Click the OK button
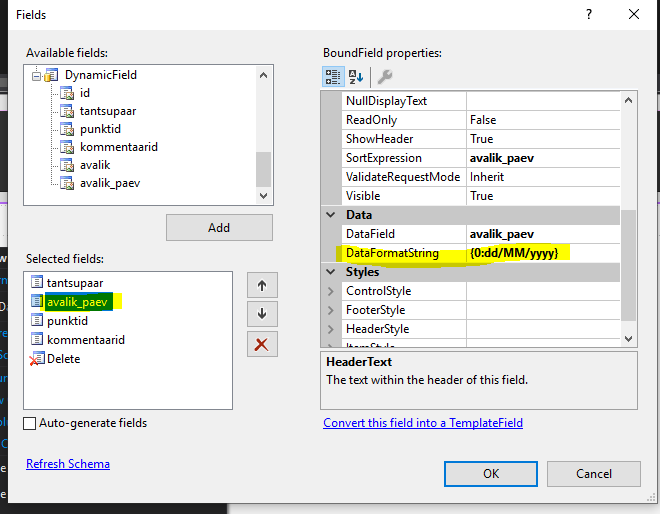Image resolution: width=660 pixels, height=514 pixels. [x=490, y=473]
